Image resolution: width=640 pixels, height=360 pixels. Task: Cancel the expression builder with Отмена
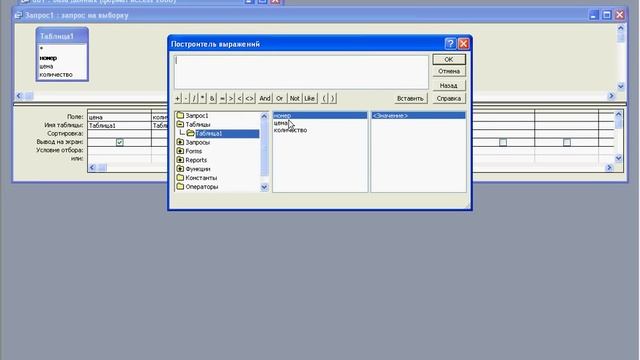click(x=449, y=71)
